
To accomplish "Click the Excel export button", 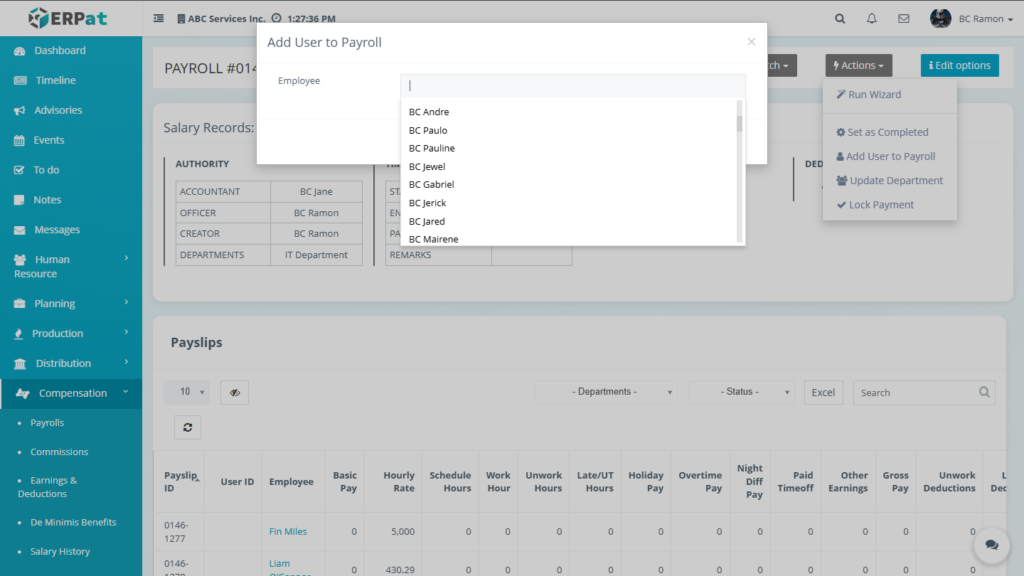I will (823, 392).
